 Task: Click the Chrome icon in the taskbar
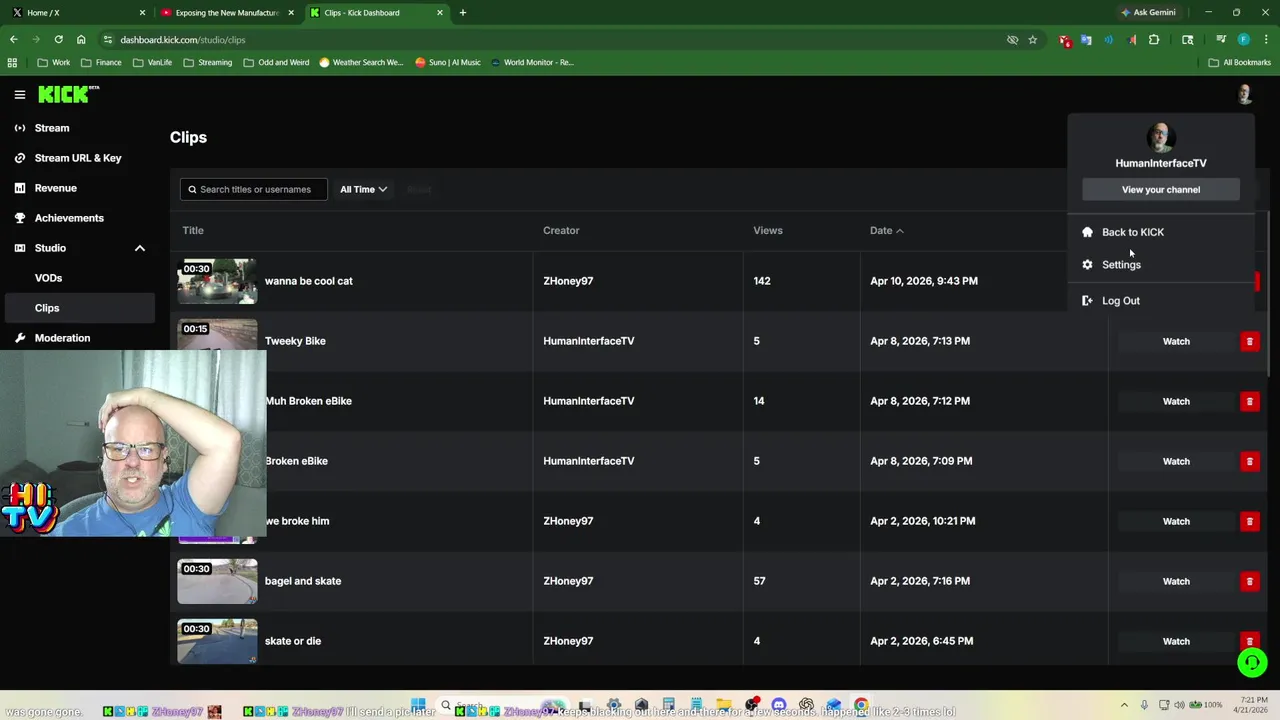(861, 705)
